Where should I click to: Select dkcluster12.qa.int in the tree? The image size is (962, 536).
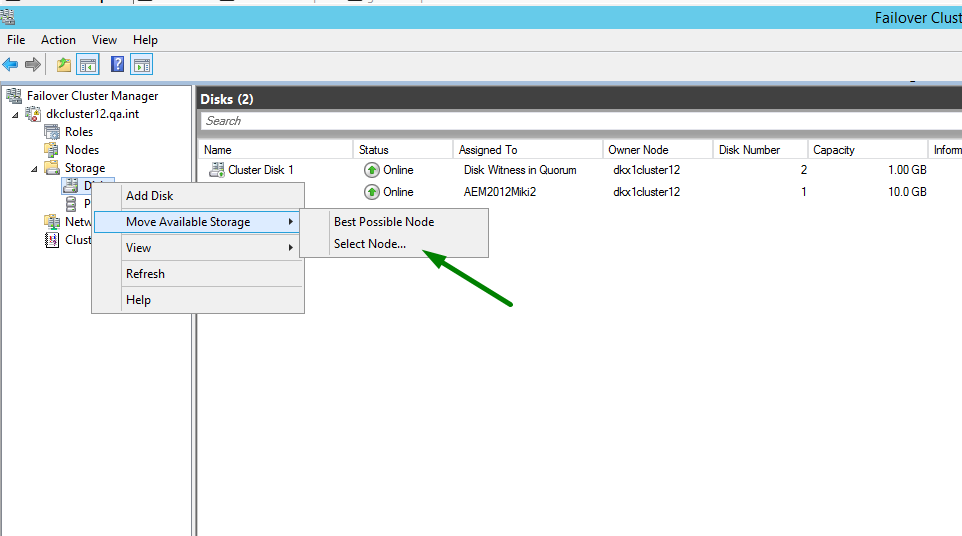(93, 114)
